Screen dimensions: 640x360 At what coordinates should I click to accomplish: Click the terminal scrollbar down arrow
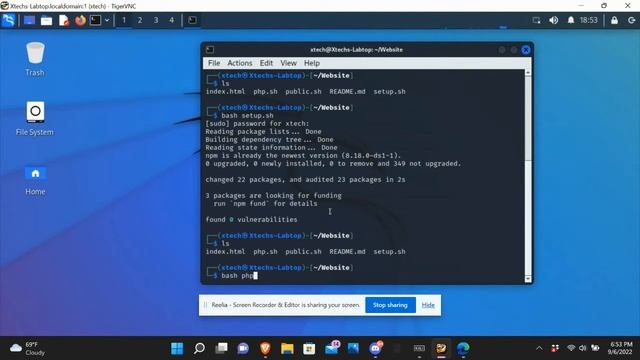(528, 279)
